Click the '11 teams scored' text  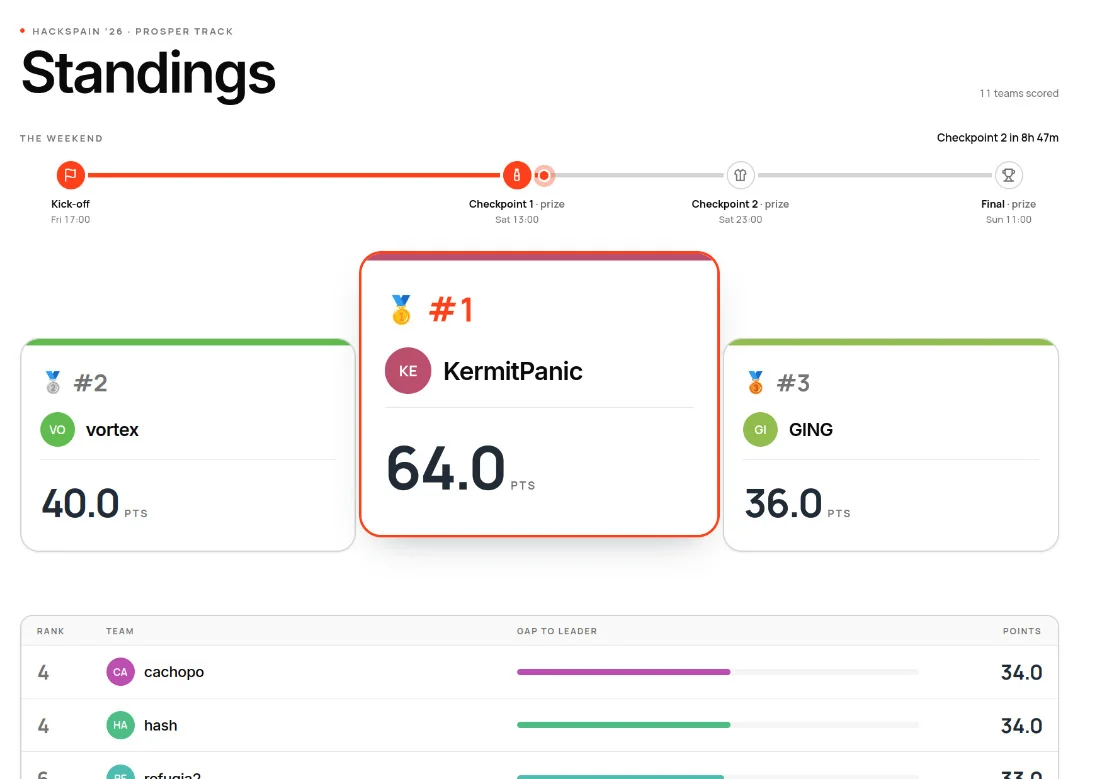click(1019, 93)
